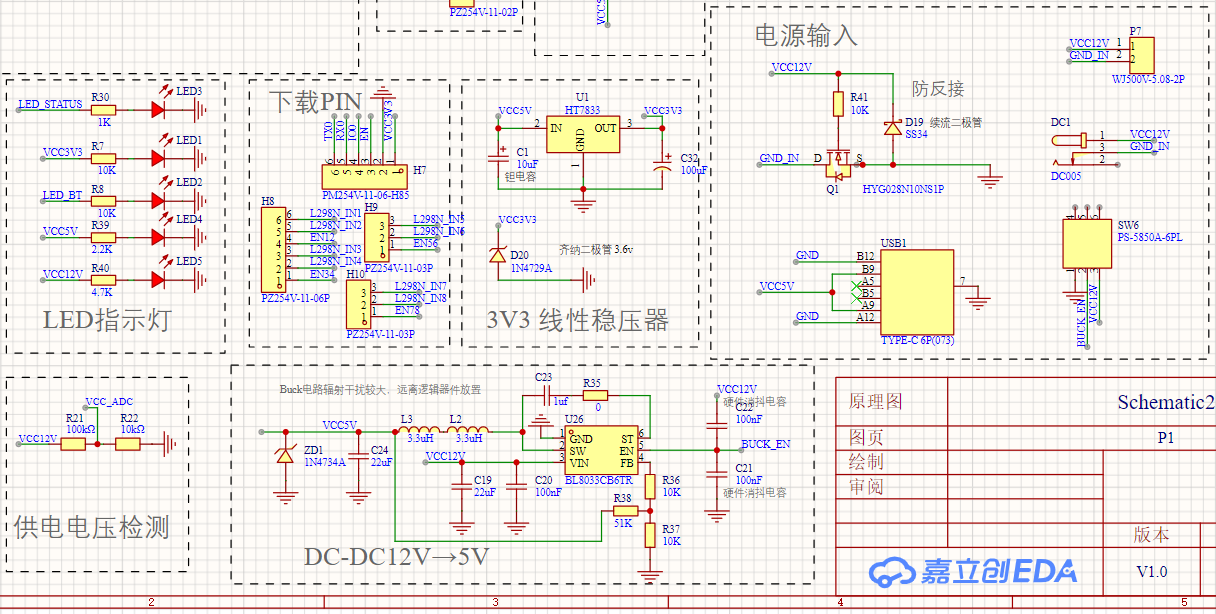Select the LED指示灯 section title
Screen dimensions: 1216x614
pyautogui.click(x=106, y=321)
